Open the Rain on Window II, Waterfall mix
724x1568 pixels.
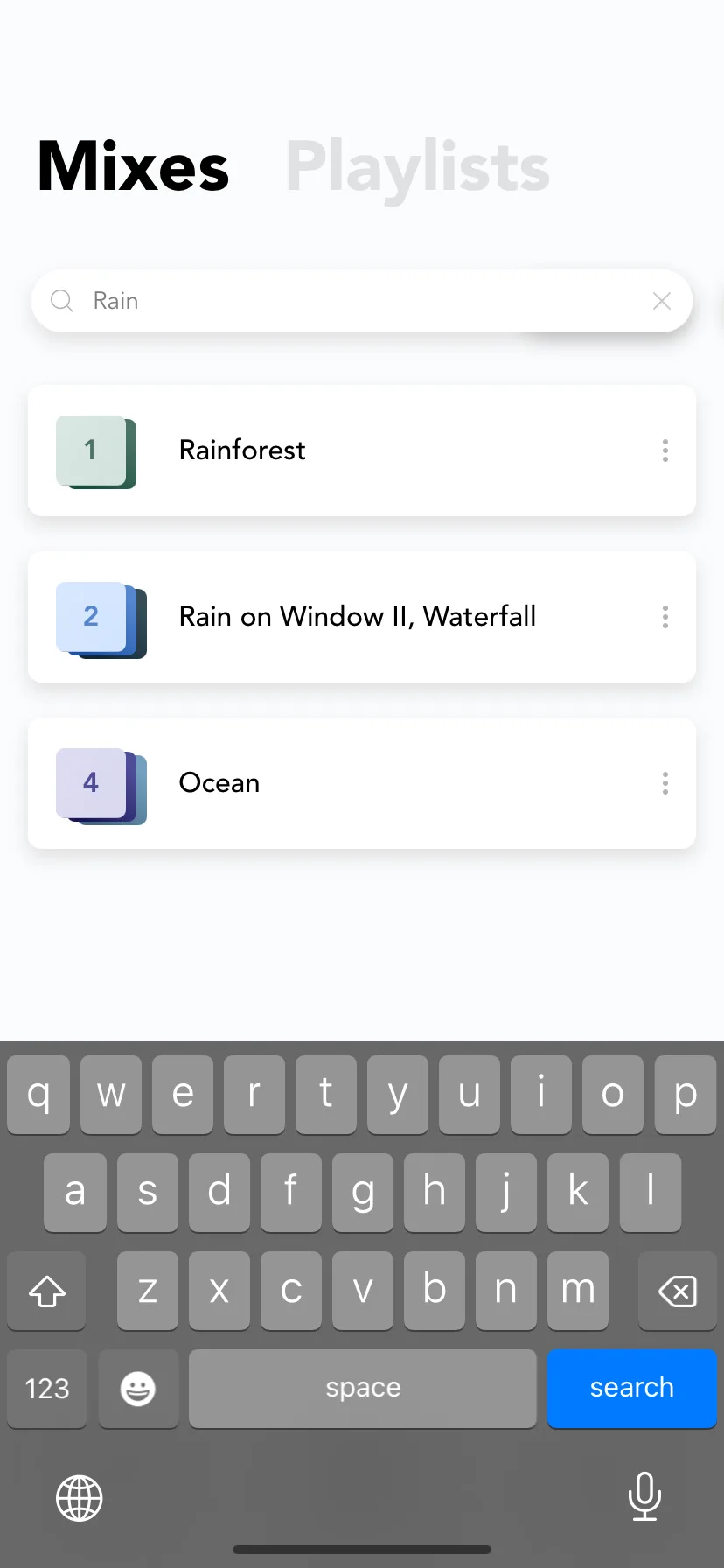tap(362, 617)
